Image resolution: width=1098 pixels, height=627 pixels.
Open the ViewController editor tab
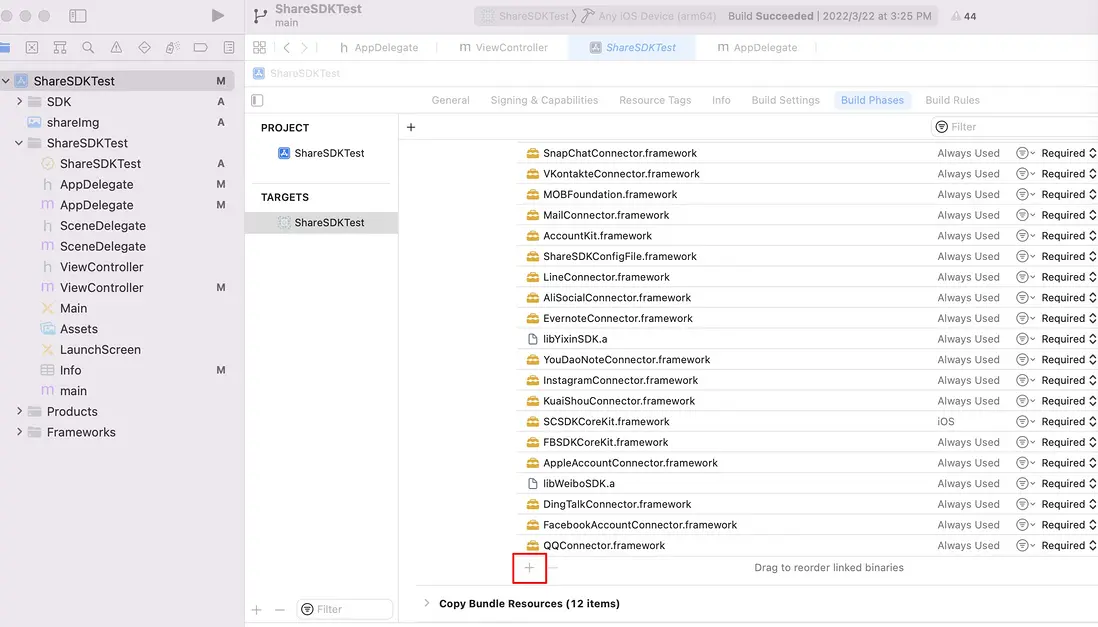(503, 48)
